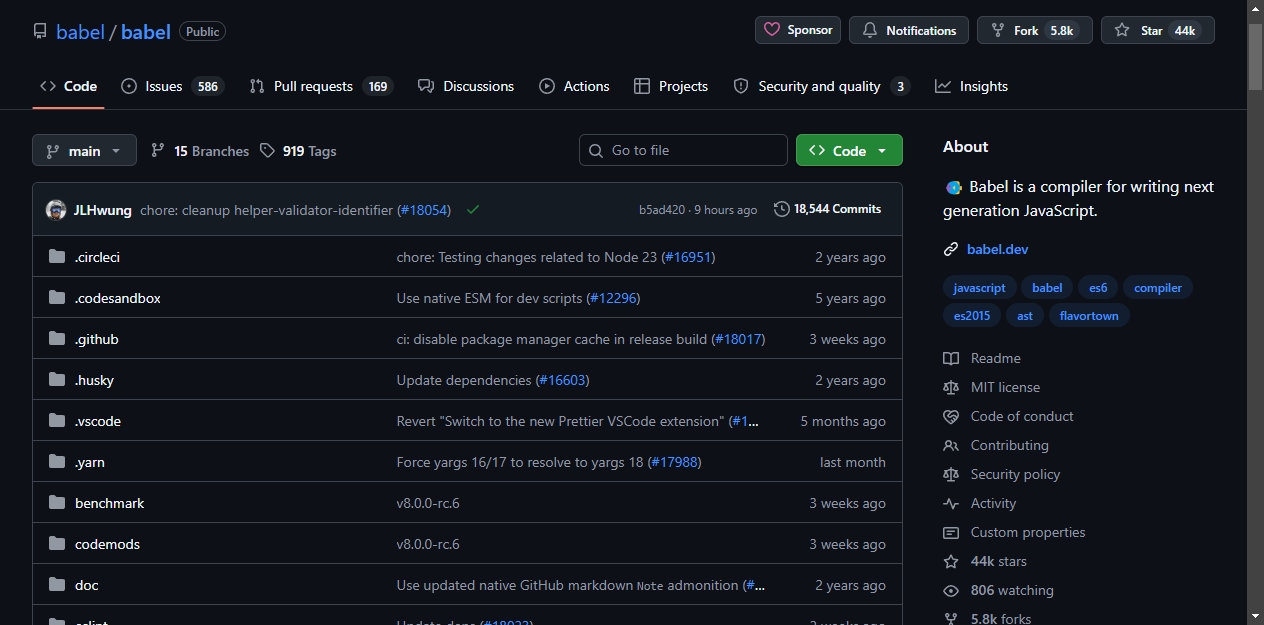Open JLHwung author link
1264x625 pixels.
(103, 210)
